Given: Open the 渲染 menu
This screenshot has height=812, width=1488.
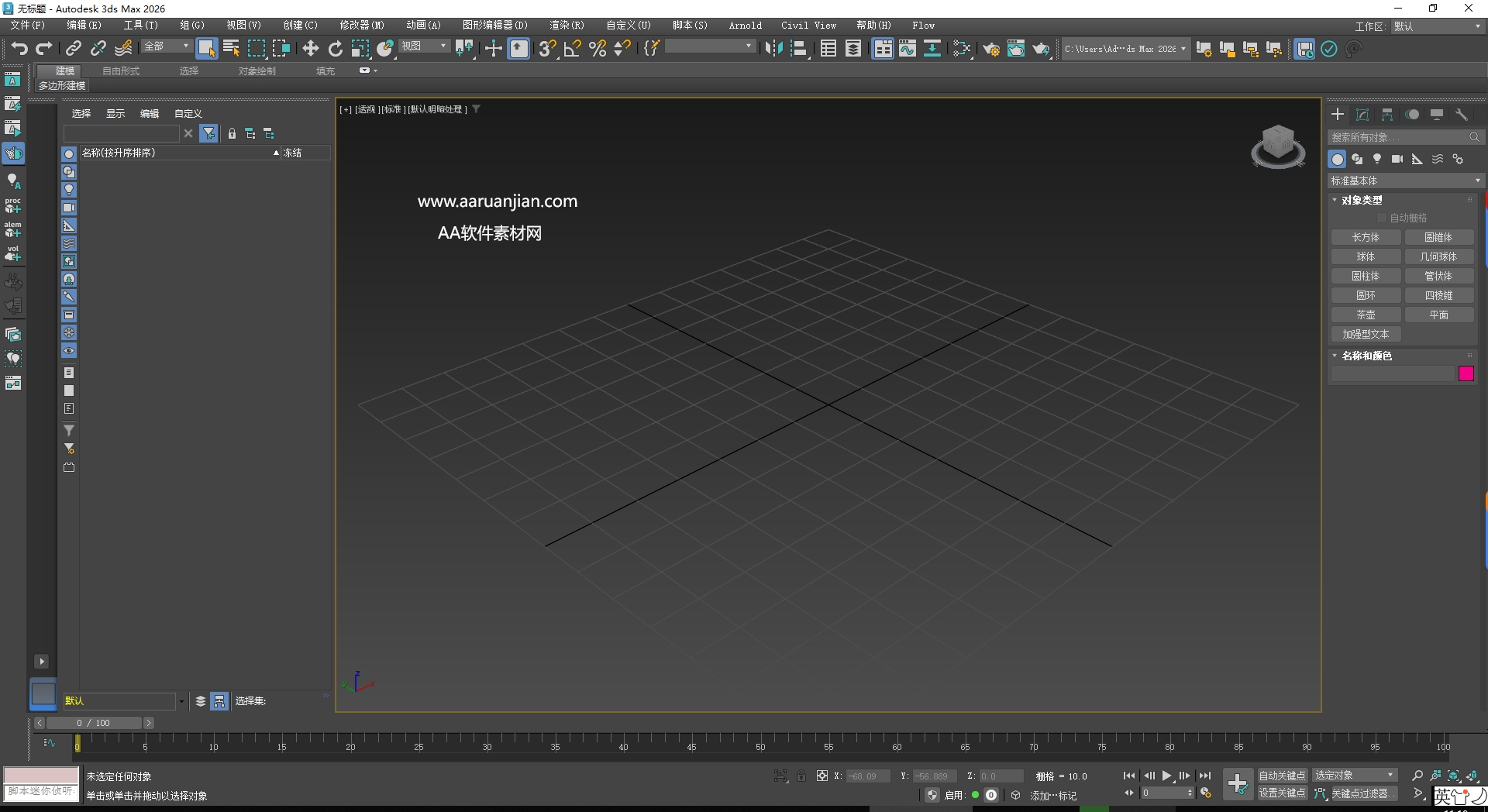Looking at the screenshot, I should 567,25.
